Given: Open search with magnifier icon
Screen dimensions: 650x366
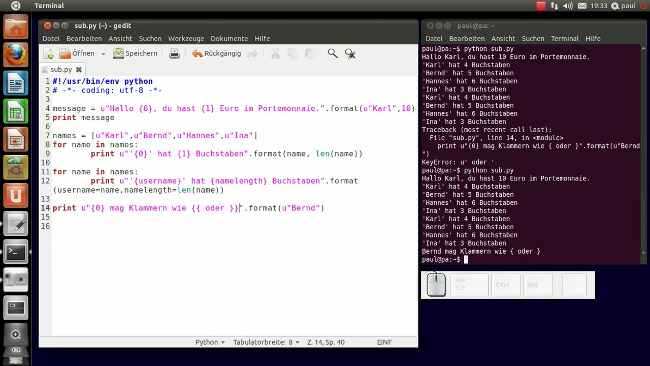Looking at the screenshot, I should coord(332,53).
